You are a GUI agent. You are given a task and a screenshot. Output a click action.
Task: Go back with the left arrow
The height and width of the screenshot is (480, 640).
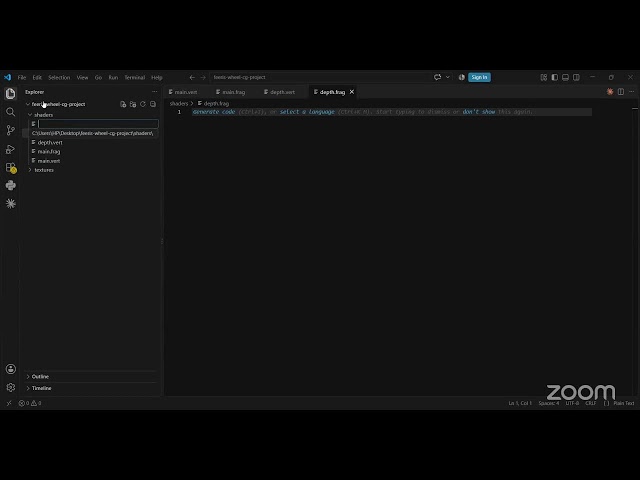click(192, 77)
